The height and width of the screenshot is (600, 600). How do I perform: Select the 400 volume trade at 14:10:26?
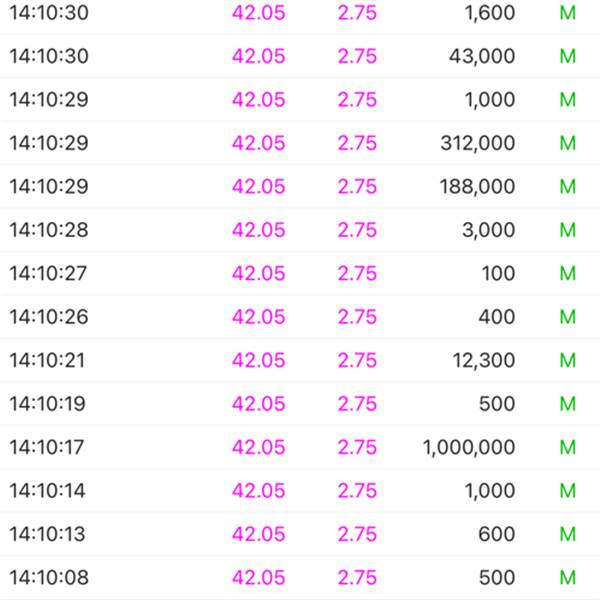300,317
